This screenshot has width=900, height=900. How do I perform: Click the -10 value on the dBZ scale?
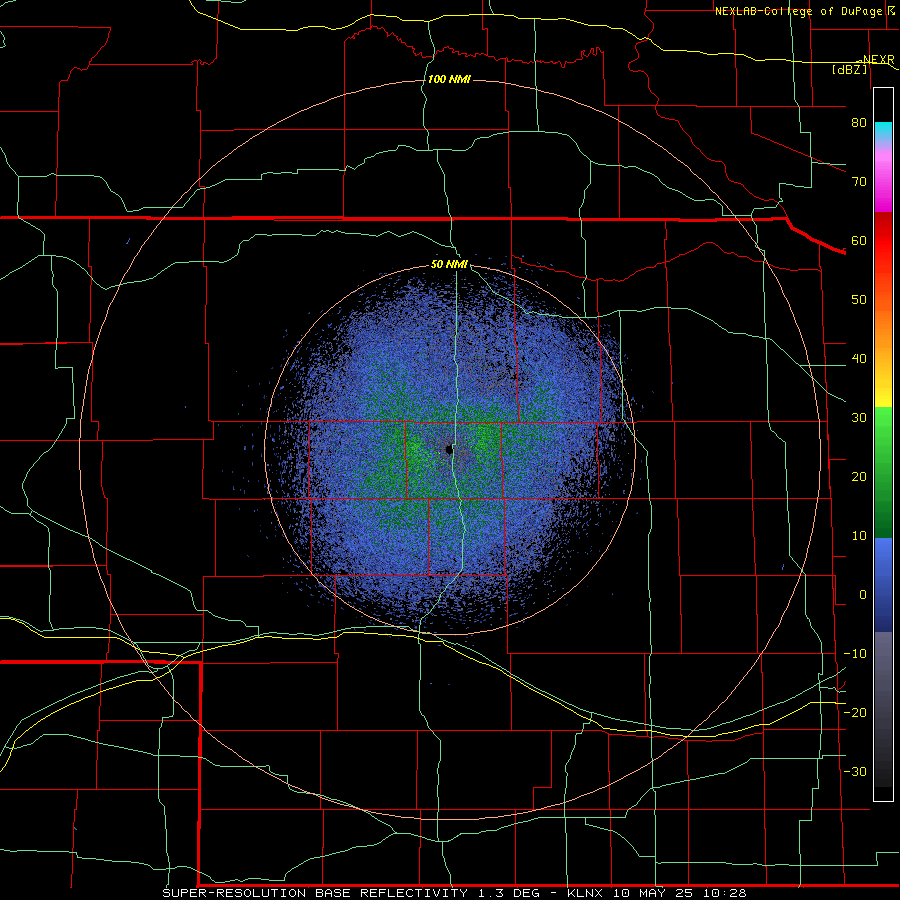[855, 654]
